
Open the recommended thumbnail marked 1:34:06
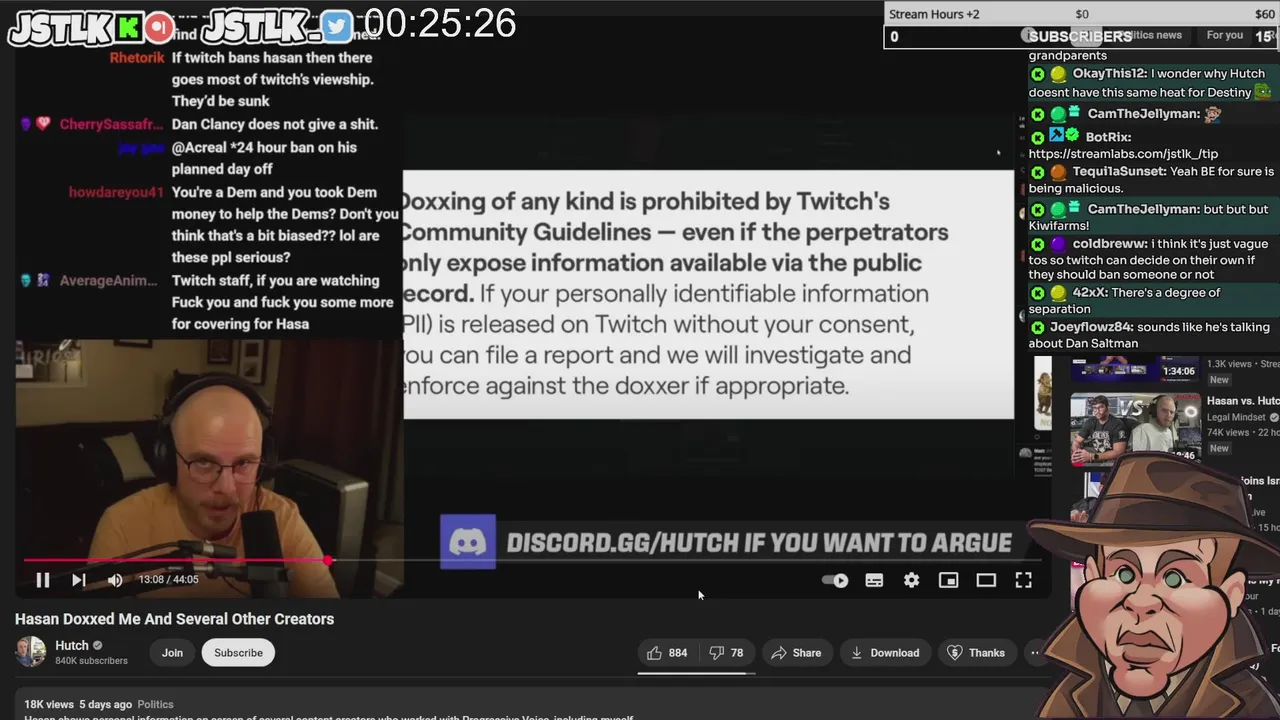(1135, 368)
